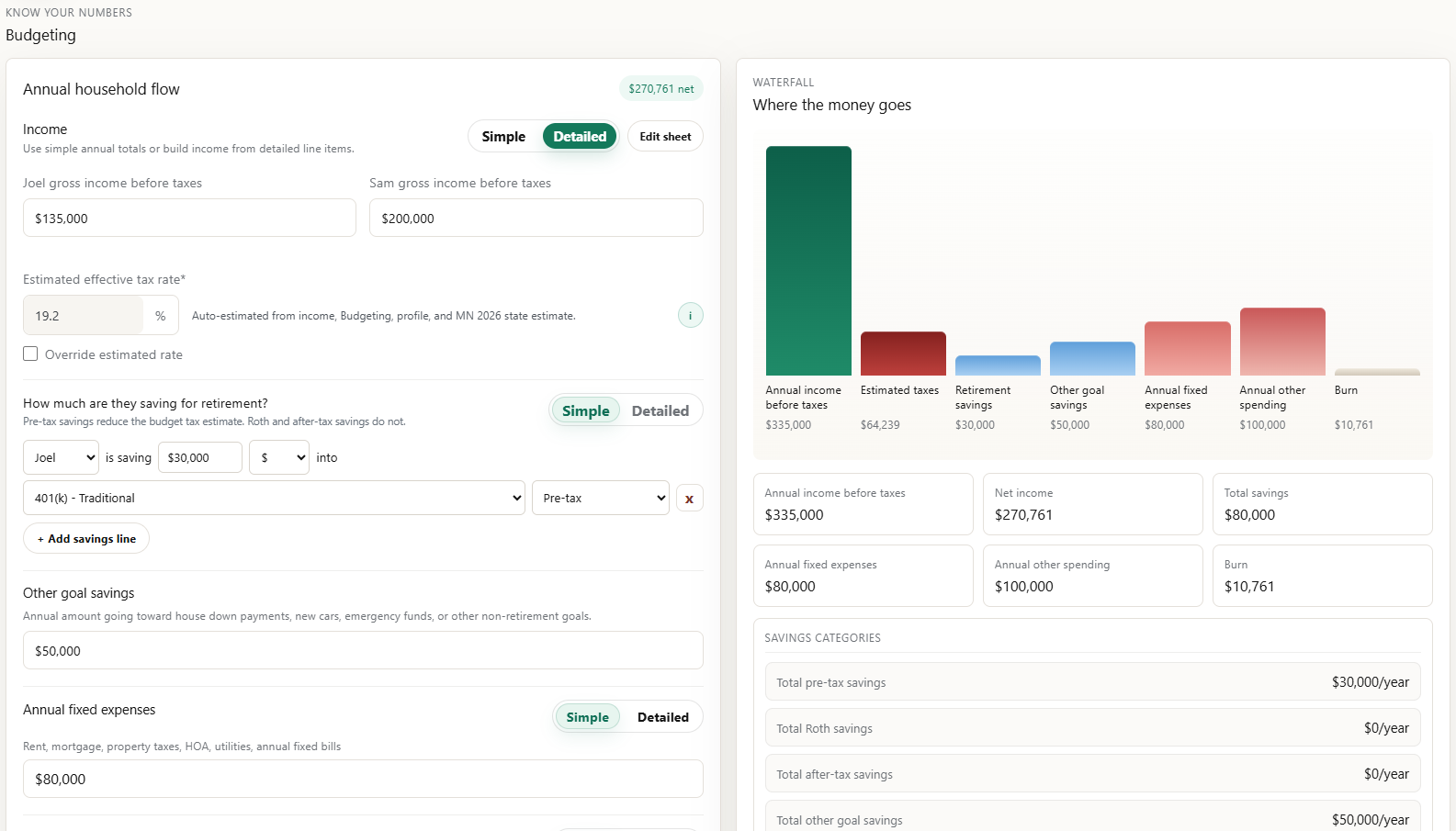Click the Annual other spending chart bar

point(1282,342)
